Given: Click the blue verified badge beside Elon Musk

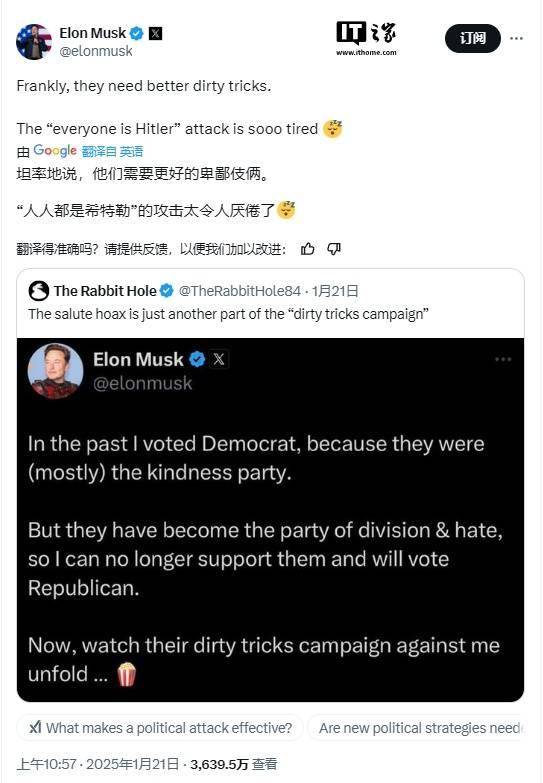Looking at the screenshot, I should click(136, 33).
